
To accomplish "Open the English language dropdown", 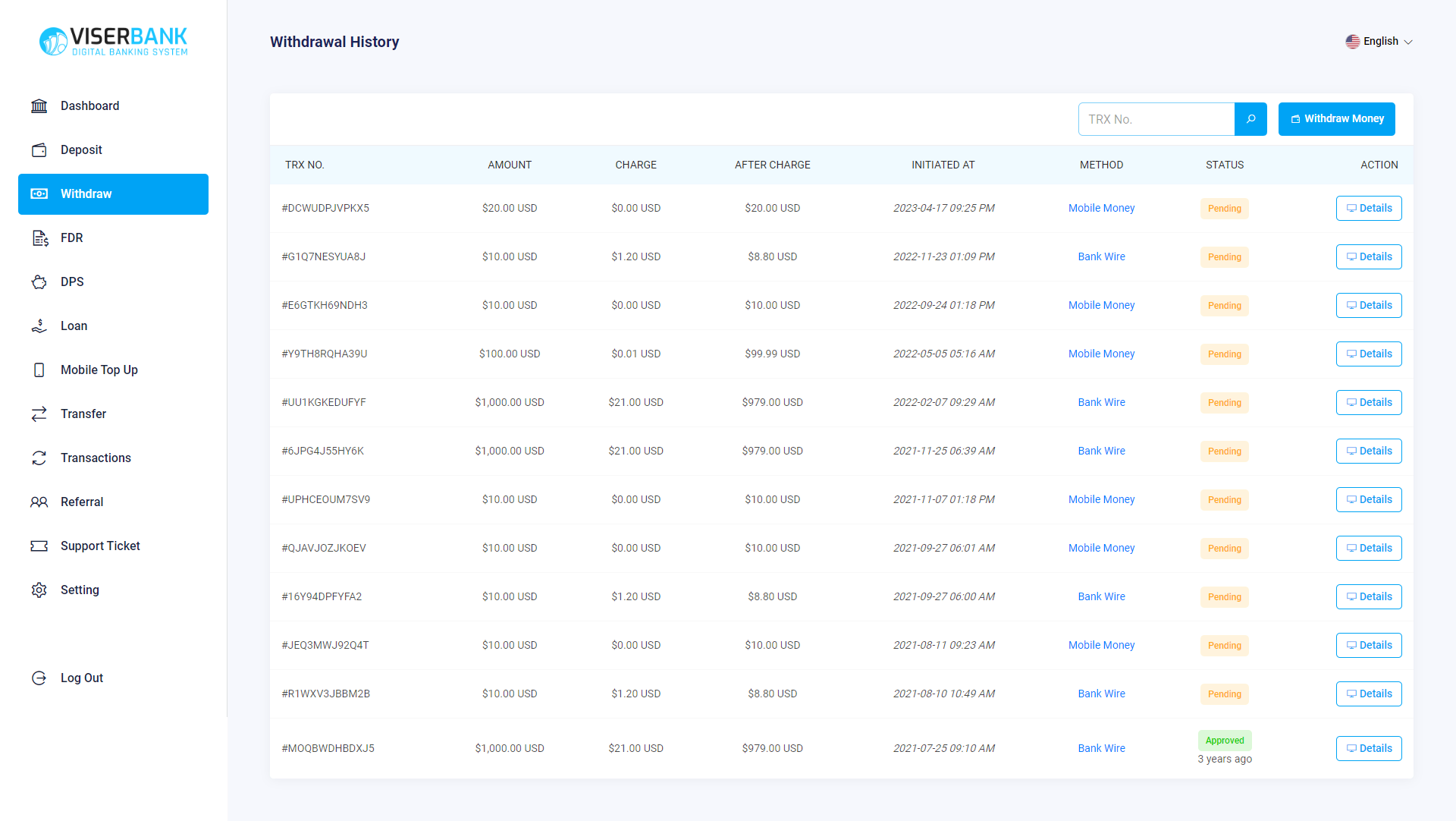I will click(x=1379, y=42).
